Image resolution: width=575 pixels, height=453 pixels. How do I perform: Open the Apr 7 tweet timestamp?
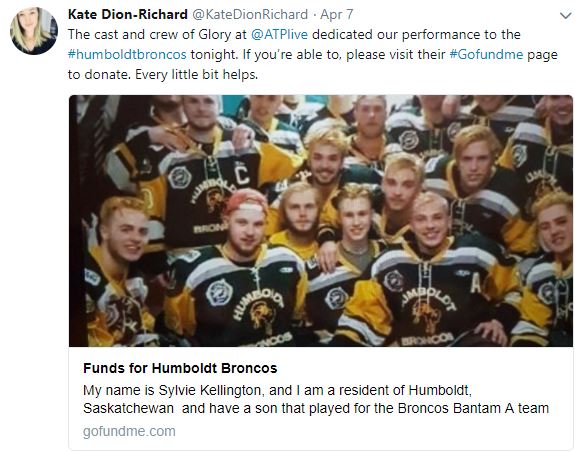point(337,14)
